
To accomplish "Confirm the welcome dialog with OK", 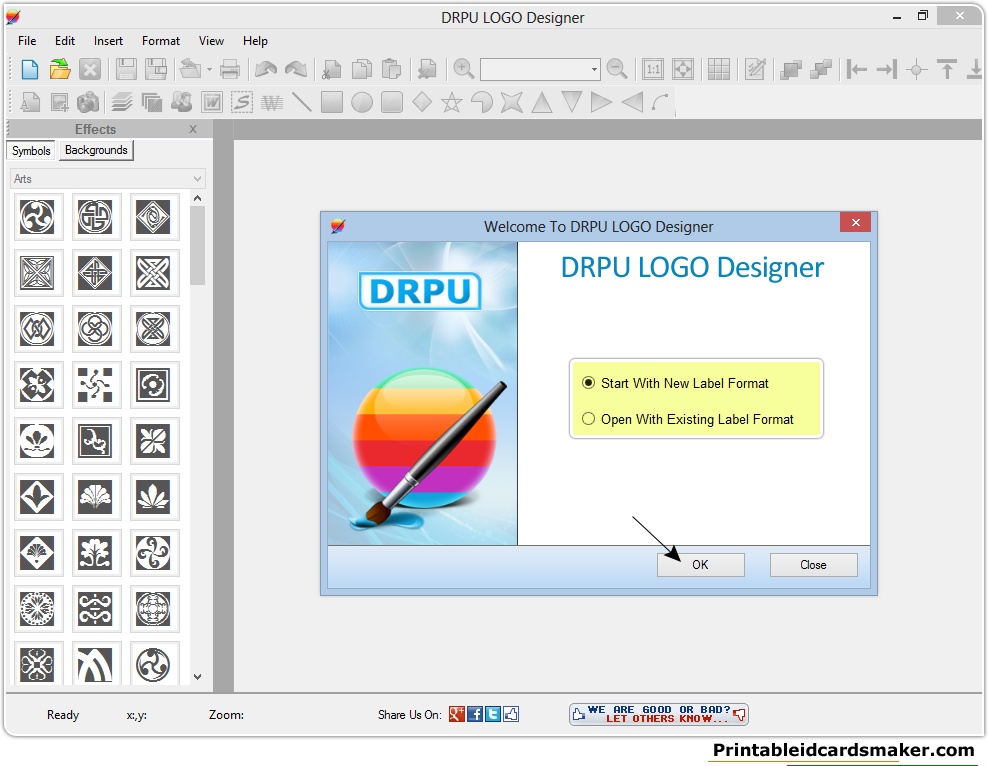I will [701, 564].
